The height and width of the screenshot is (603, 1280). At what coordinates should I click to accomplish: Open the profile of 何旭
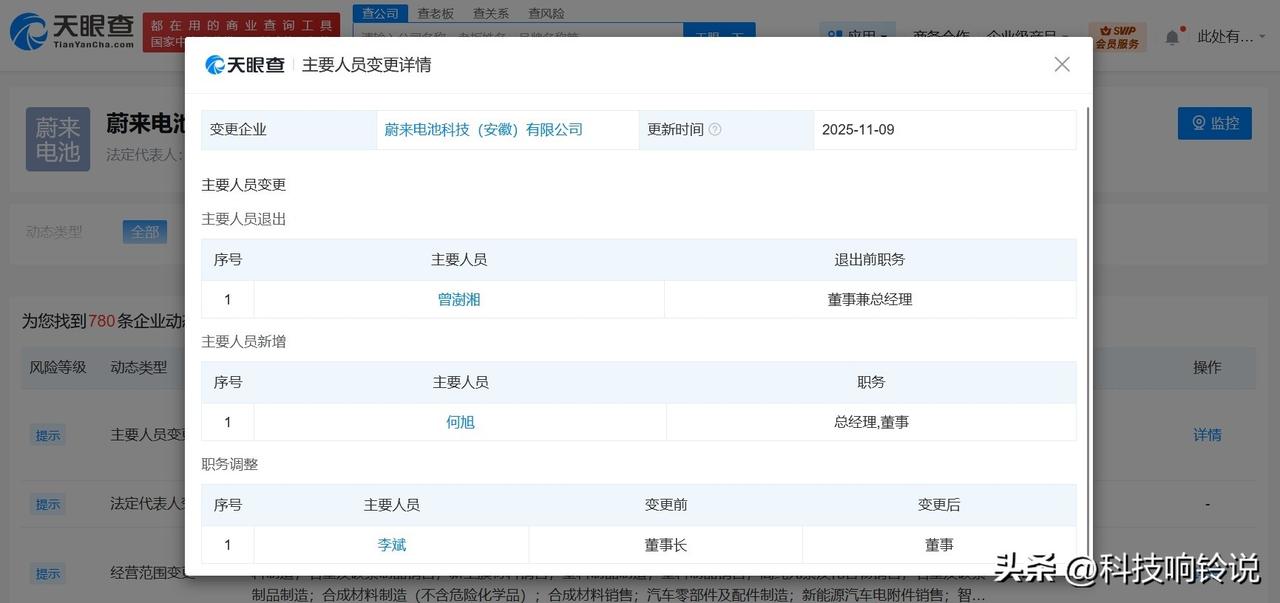[460, 422]
